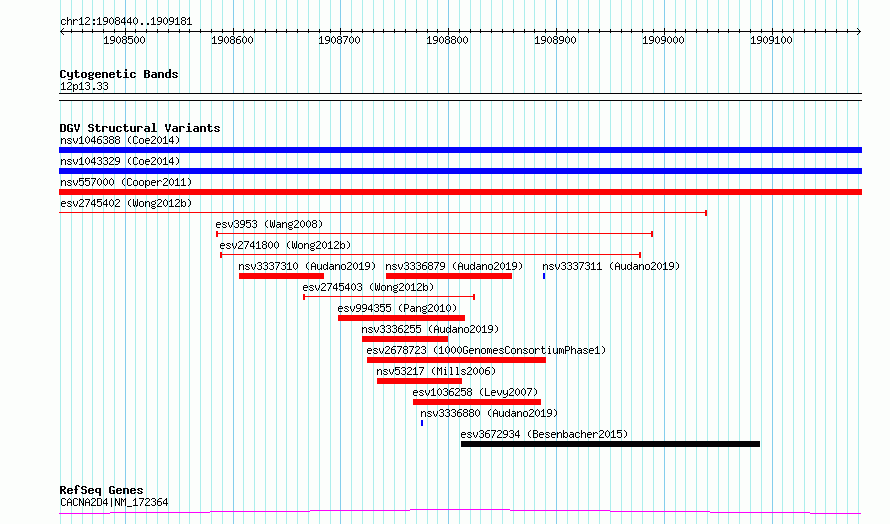Open the CACNA2D4|NM_172364 gene label
890x524 pixels.
[114, 502]
